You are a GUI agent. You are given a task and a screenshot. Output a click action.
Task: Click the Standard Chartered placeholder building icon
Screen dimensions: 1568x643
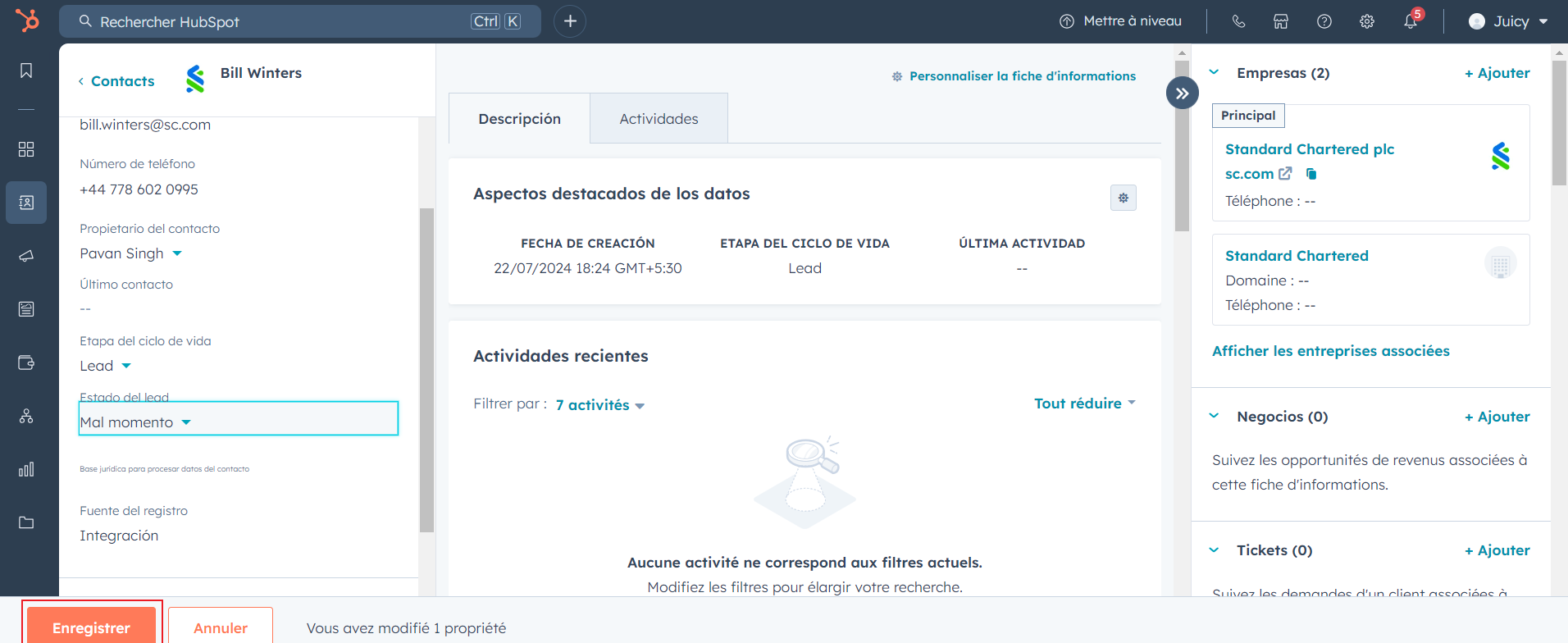(x=1501, y=263)
